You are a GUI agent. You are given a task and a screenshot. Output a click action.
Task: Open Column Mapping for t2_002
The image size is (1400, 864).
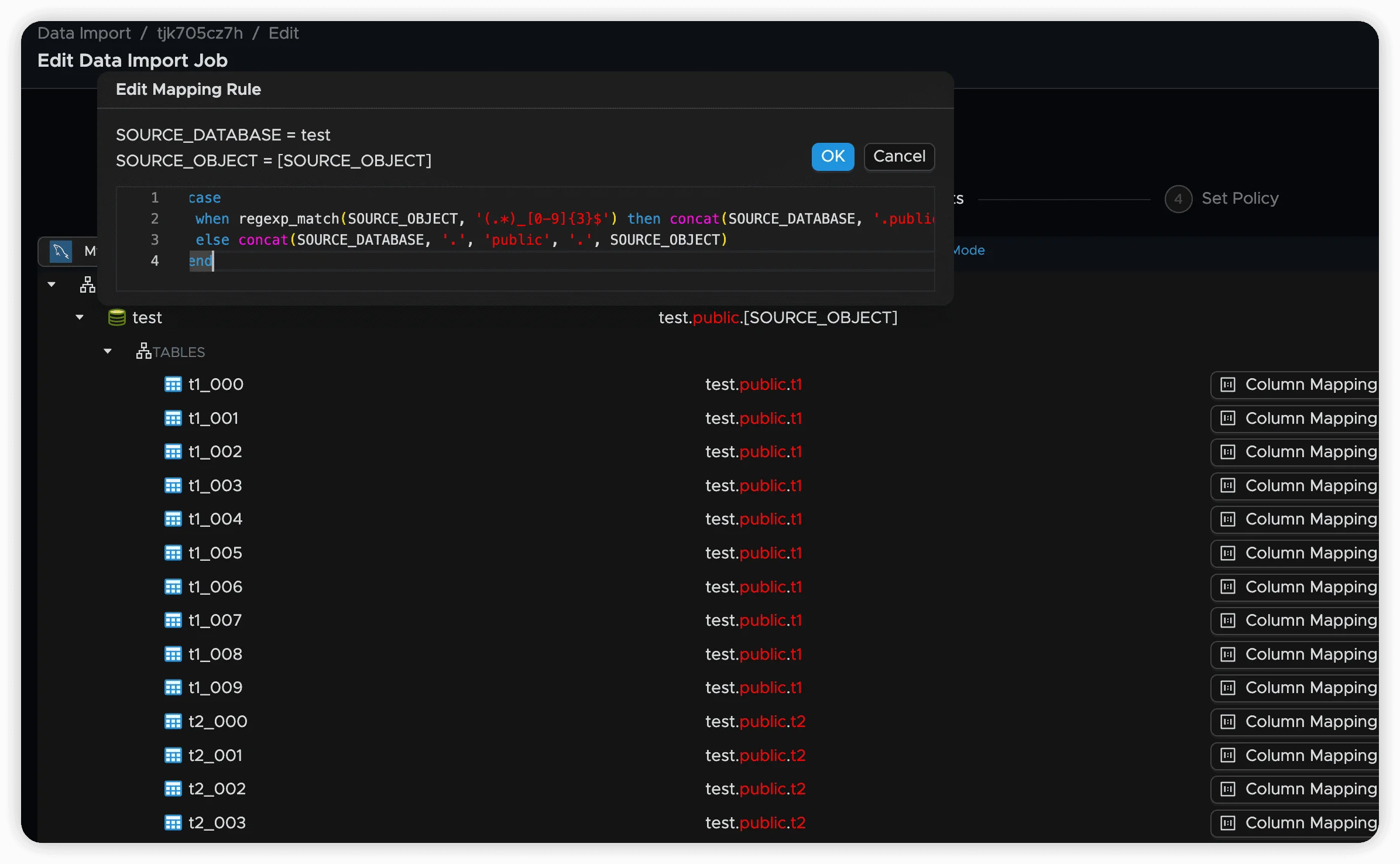pyautogui.click(x=1299, y=789)
